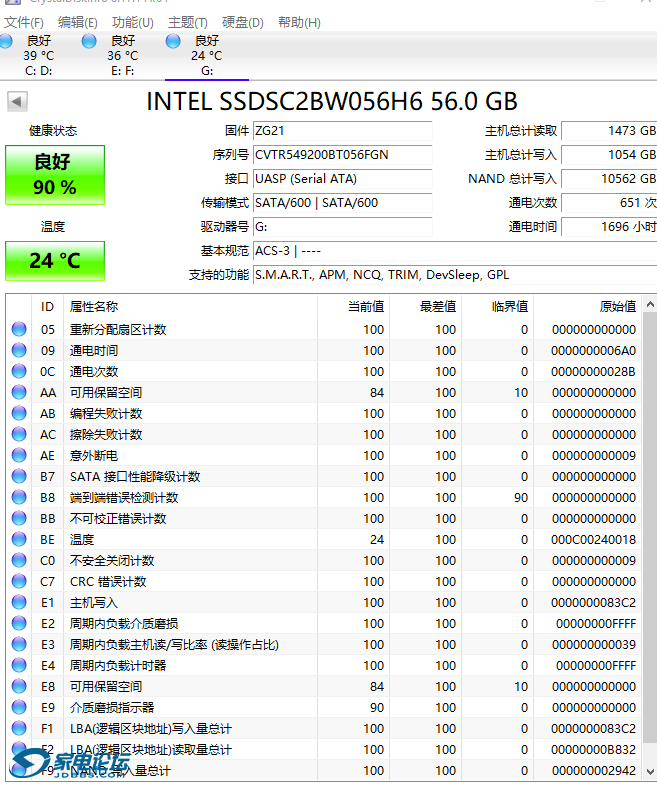Open the 功能(U) menu
Image resolution: width=657 pixels, height=789 pixels.
[x=132, y=23]
